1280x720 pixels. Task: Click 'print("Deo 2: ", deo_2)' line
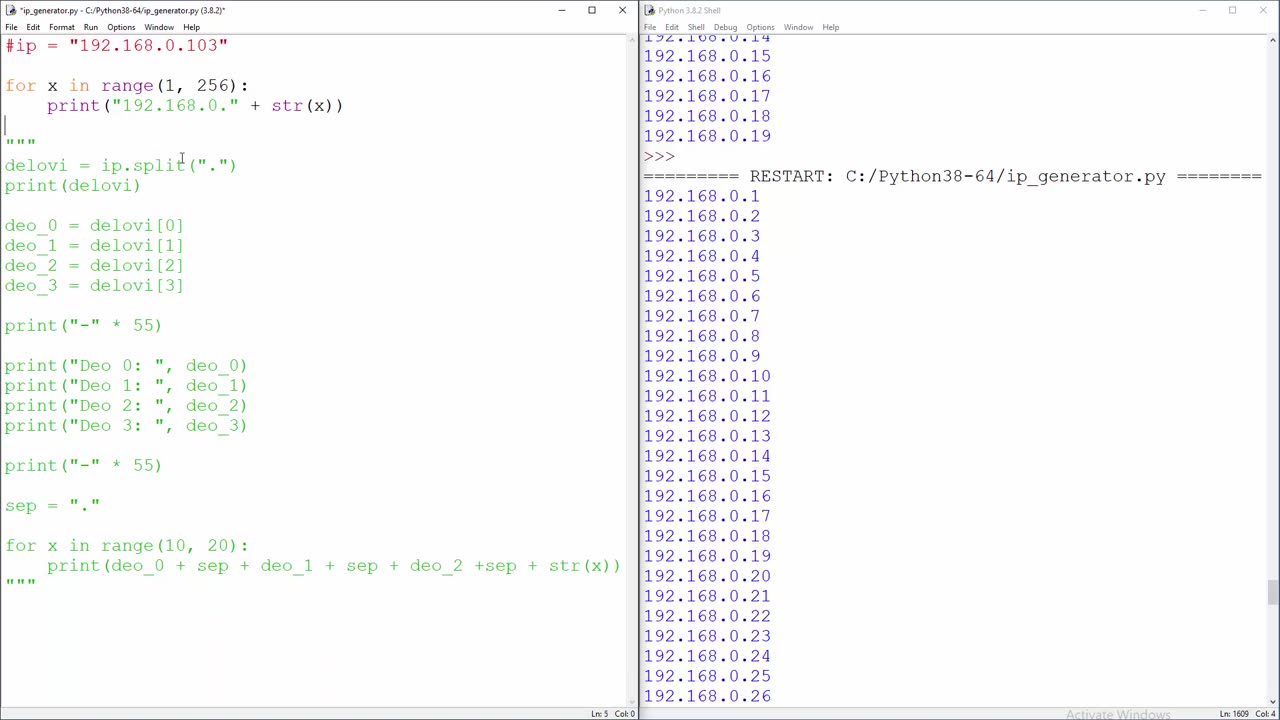click(126, 406)
